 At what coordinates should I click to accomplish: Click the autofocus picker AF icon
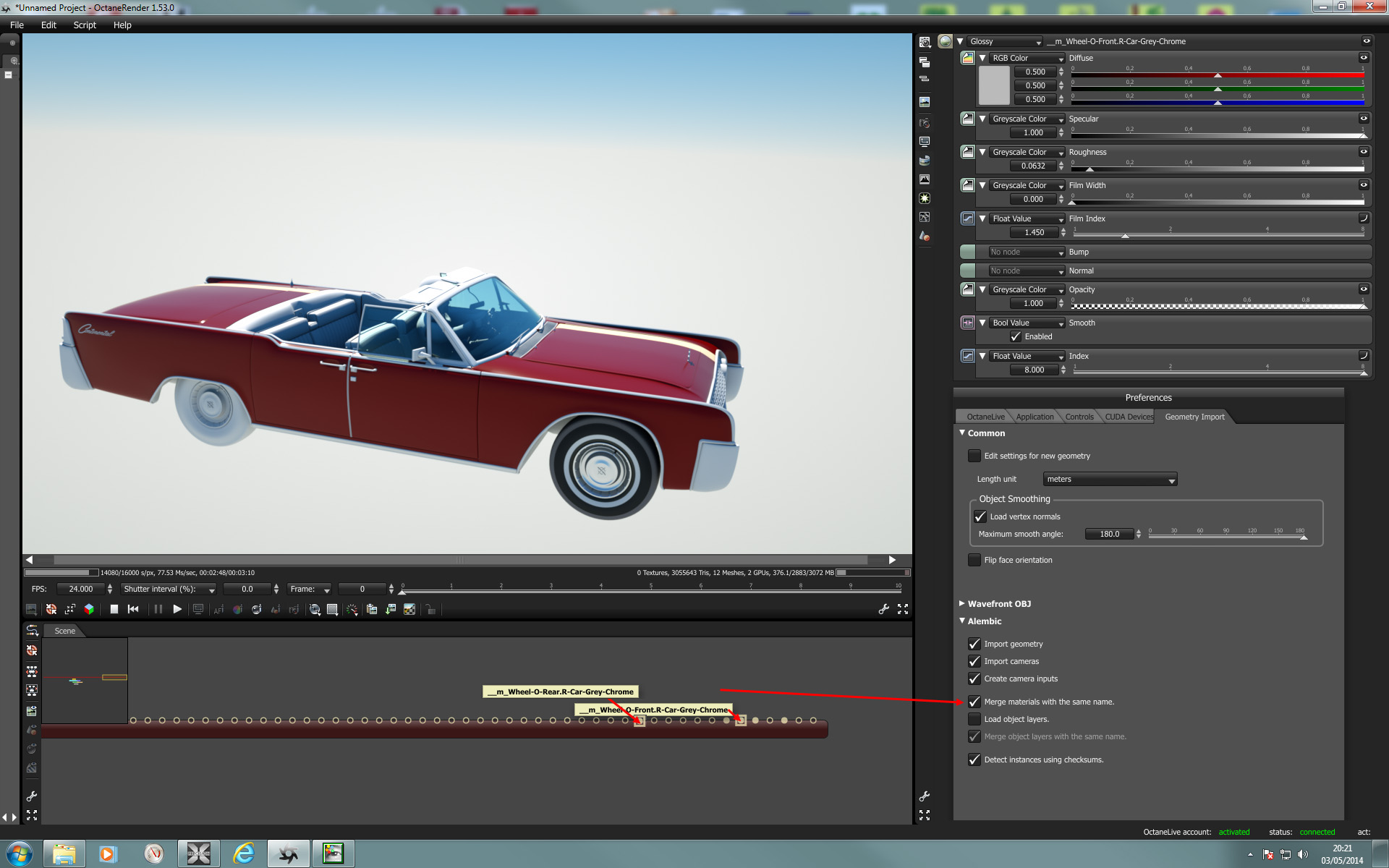pos(218,610)
